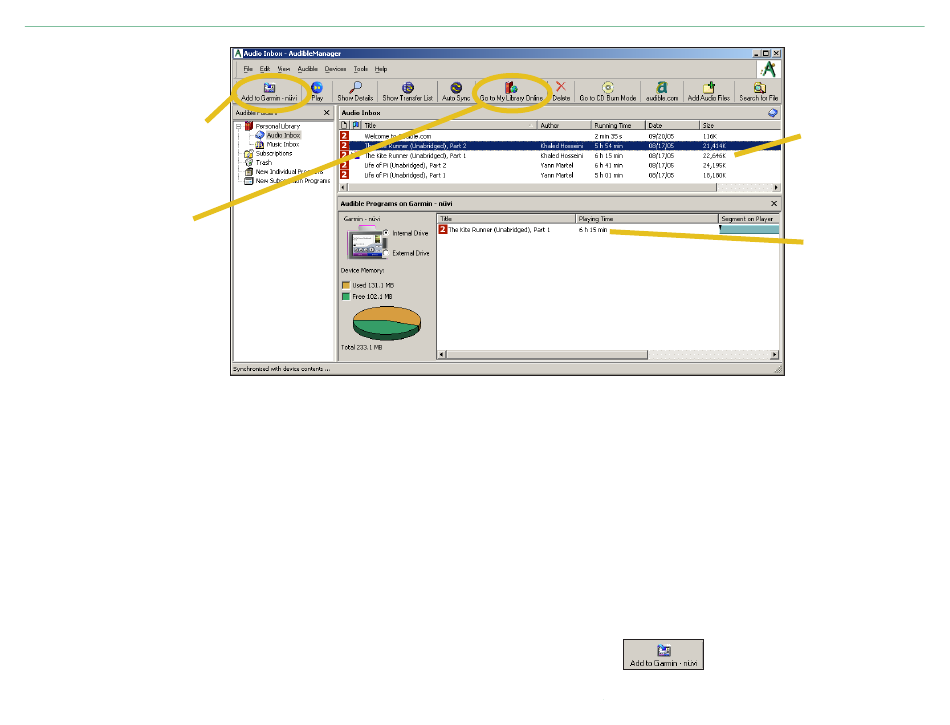Click the Segment on Player column header

pyautogui.click(x=749, y=219)
